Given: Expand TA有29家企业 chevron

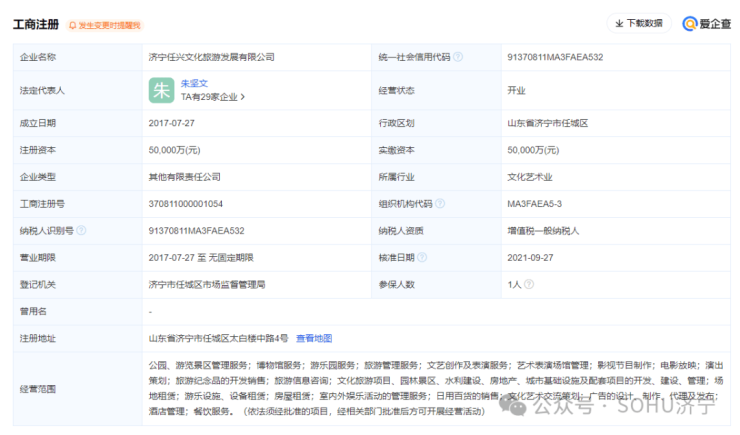Looking at the screenshot, I should [243, 97].
